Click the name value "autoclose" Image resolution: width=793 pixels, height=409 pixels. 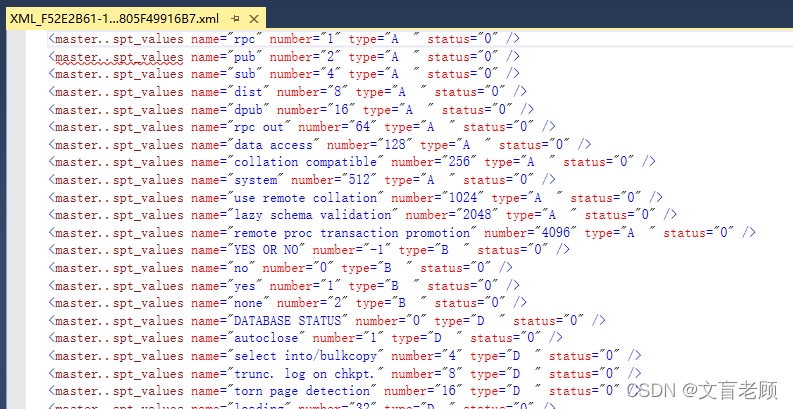(266, 338)
